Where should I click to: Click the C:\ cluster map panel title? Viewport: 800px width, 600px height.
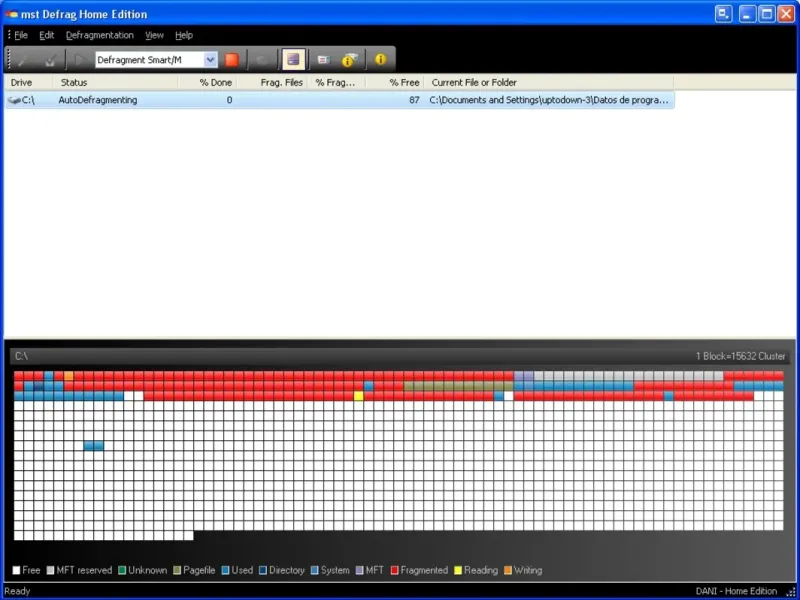coord(21,356)
